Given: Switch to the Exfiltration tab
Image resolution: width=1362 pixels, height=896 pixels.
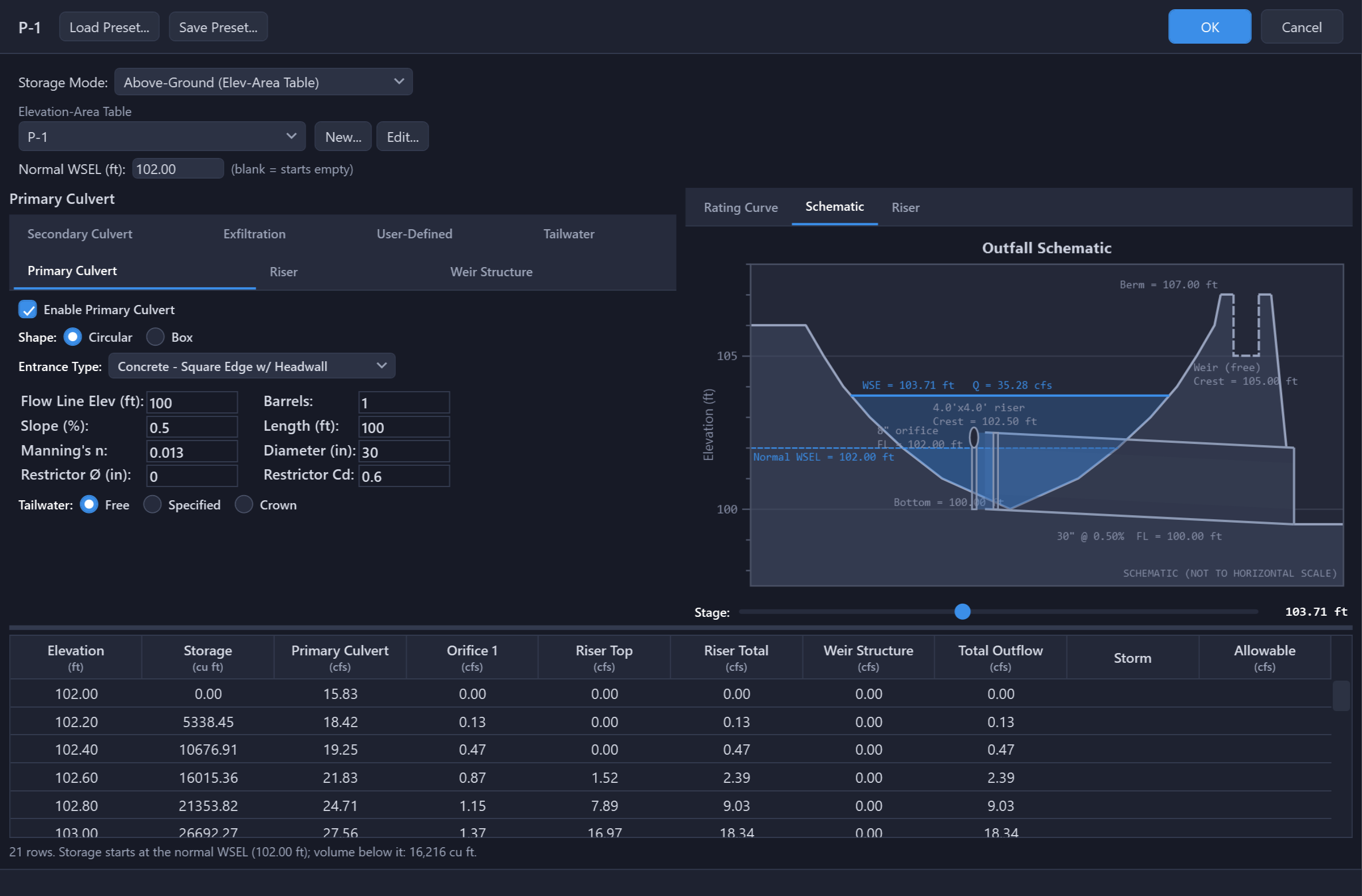Looking at the screenshot, I should (x=254, y=234).
